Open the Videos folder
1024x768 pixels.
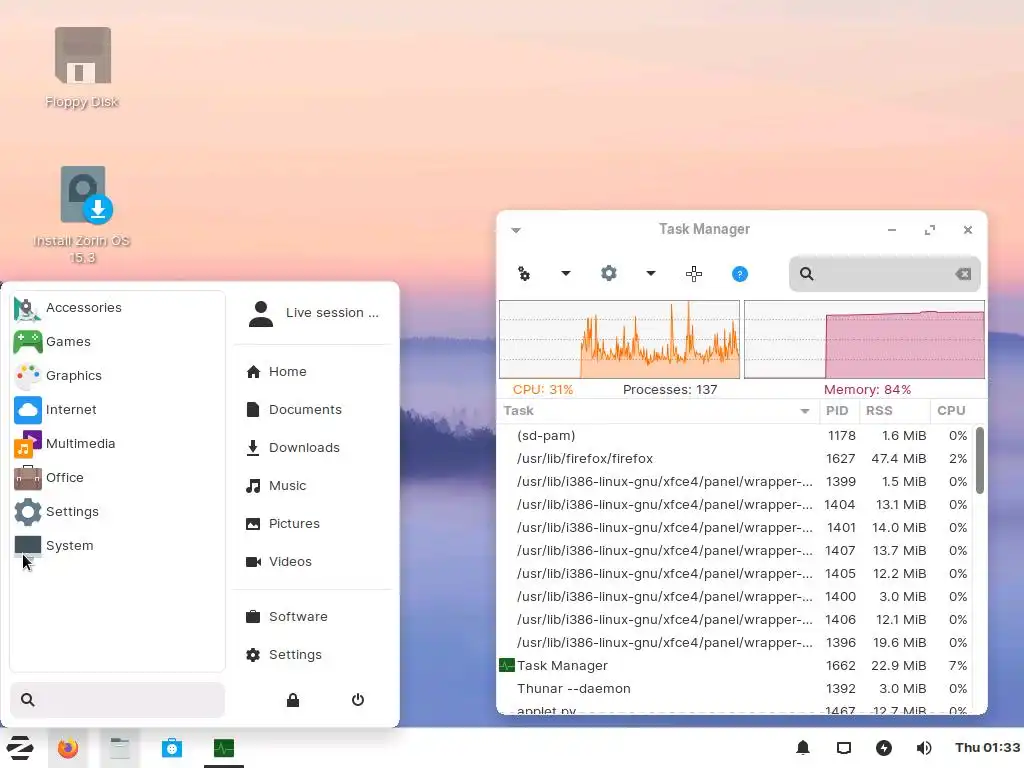pyautogui.click(x=313, y=561)
